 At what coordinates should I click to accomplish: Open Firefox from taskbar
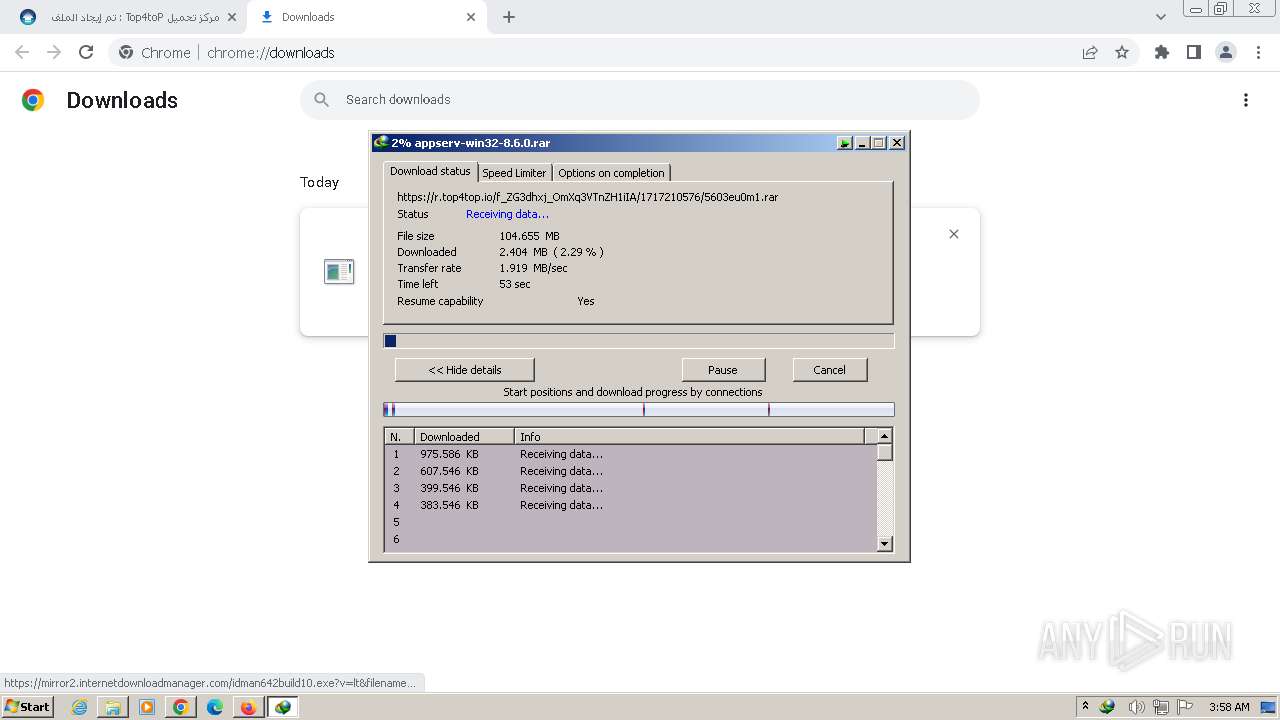pyautogui.click(x=248, y=707)
